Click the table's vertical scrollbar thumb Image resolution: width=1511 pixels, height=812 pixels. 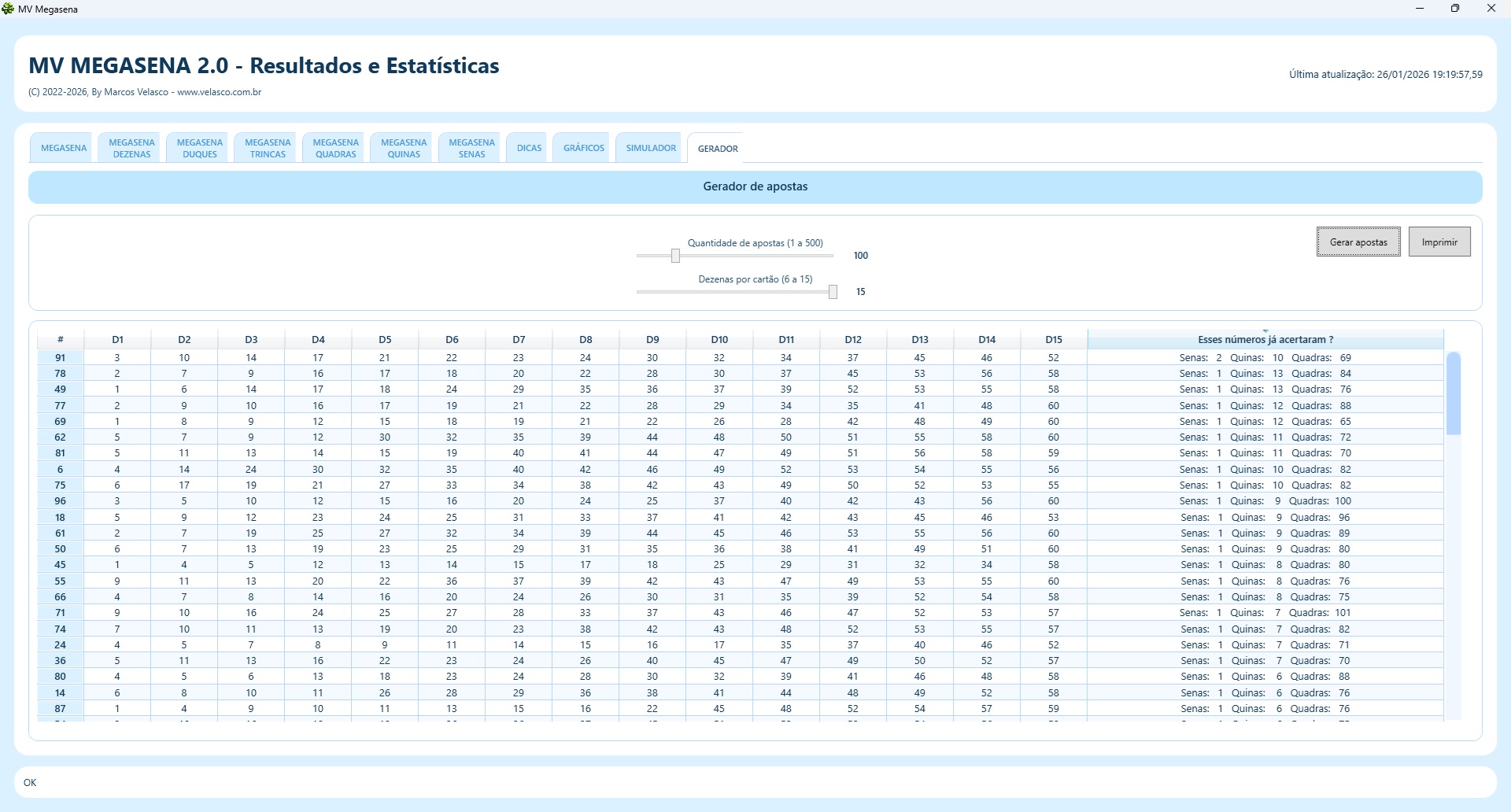(1453, 393)
